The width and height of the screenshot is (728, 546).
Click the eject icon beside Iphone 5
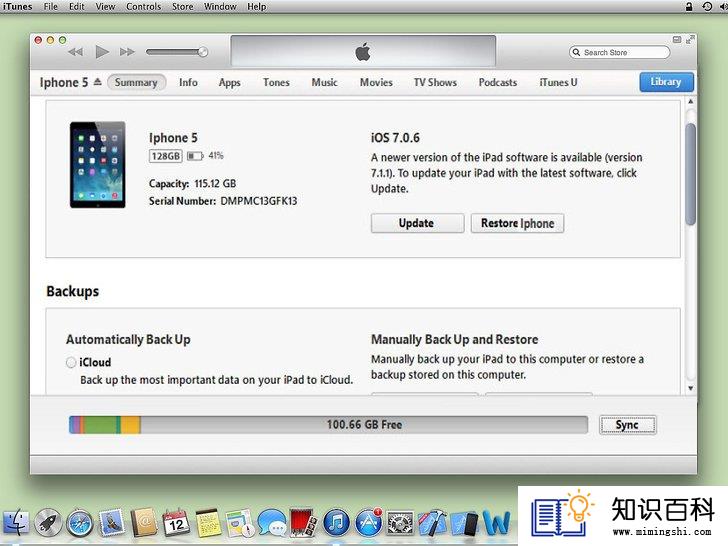(x=98, y=82)
